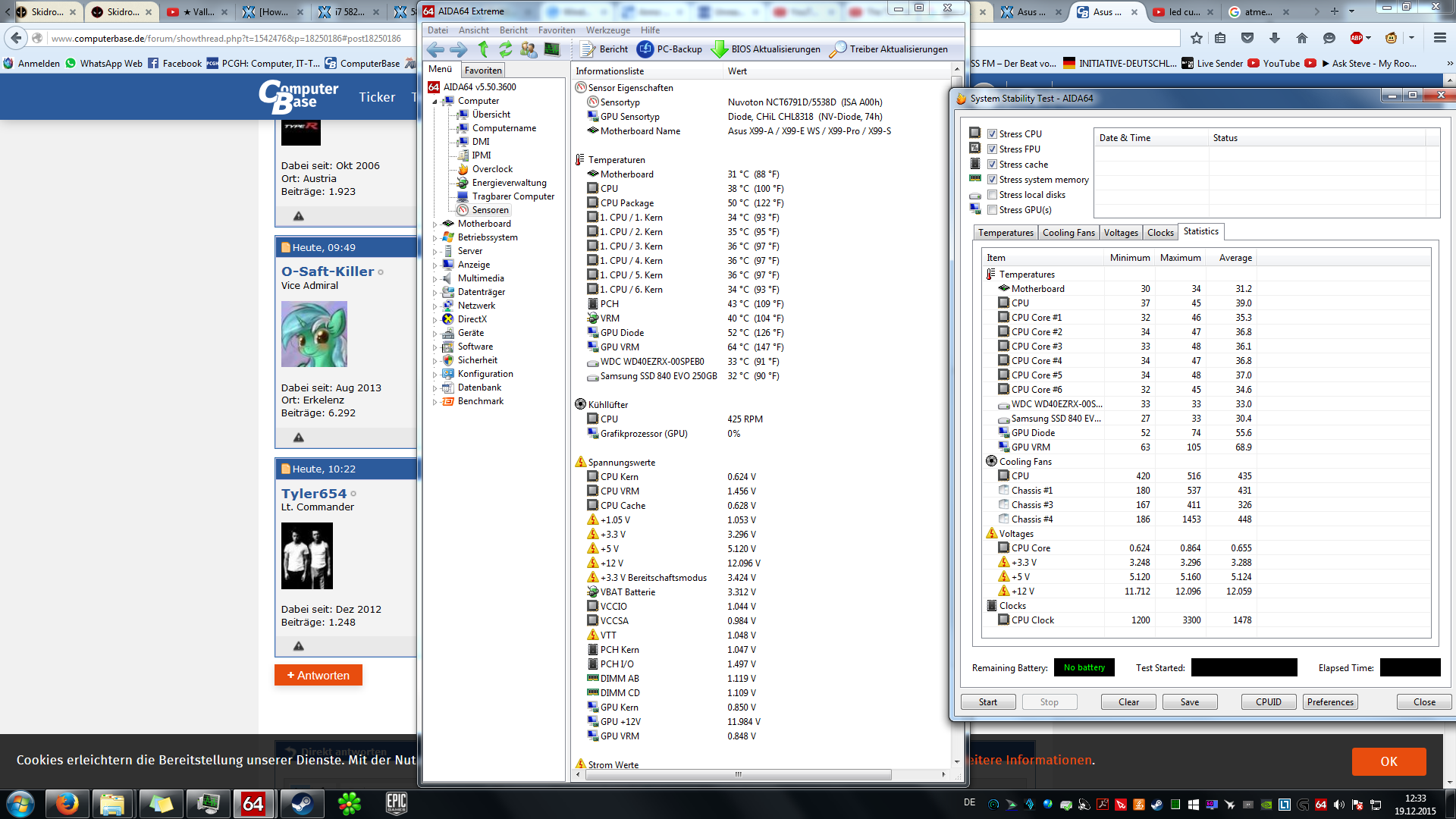Enable the Stress GPU(s) checkbox
1456x819 pixels.
[x=992, y=210]
